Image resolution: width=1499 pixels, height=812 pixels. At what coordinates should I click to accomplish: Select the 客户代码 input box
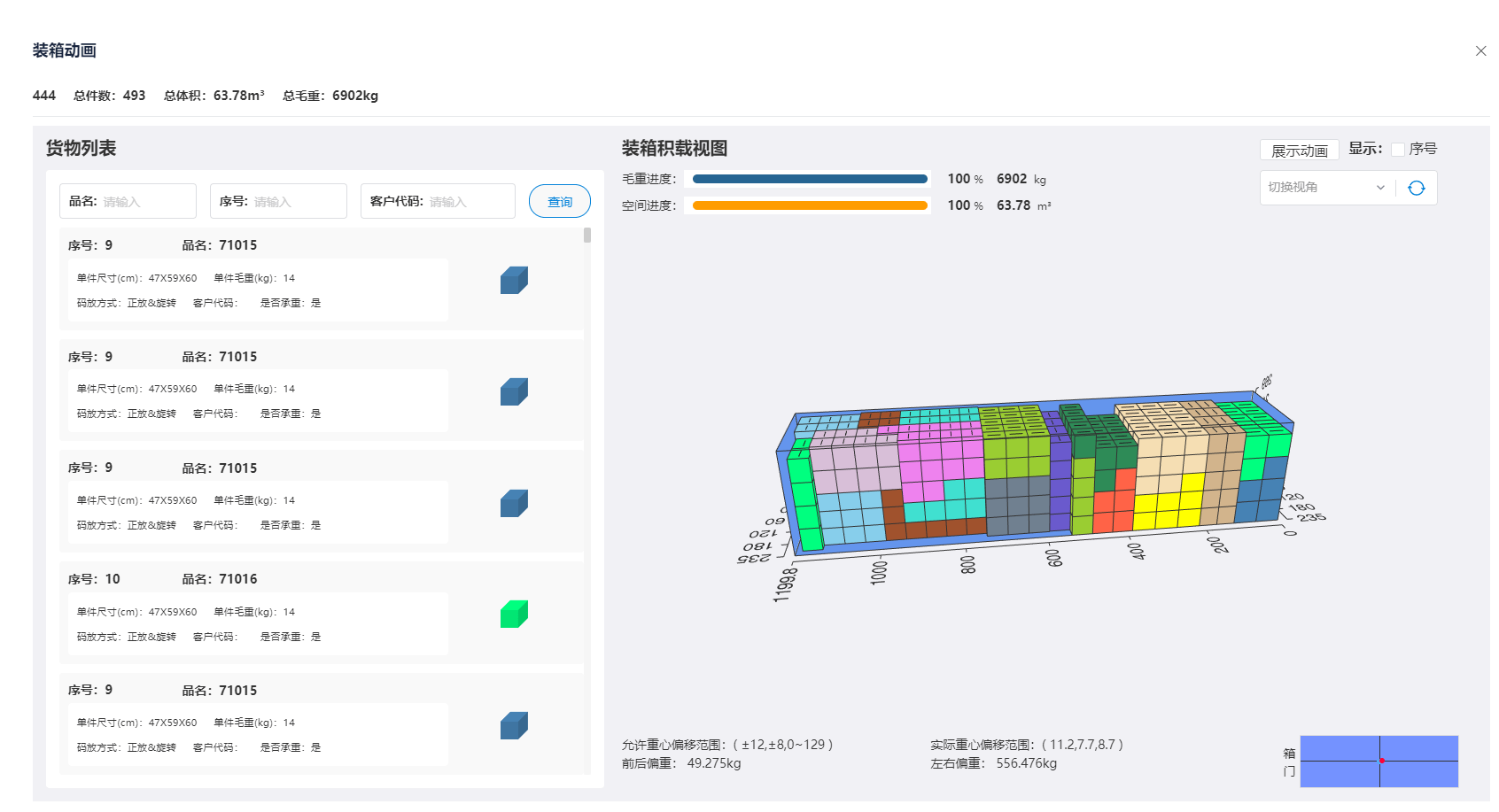point(468,202)
